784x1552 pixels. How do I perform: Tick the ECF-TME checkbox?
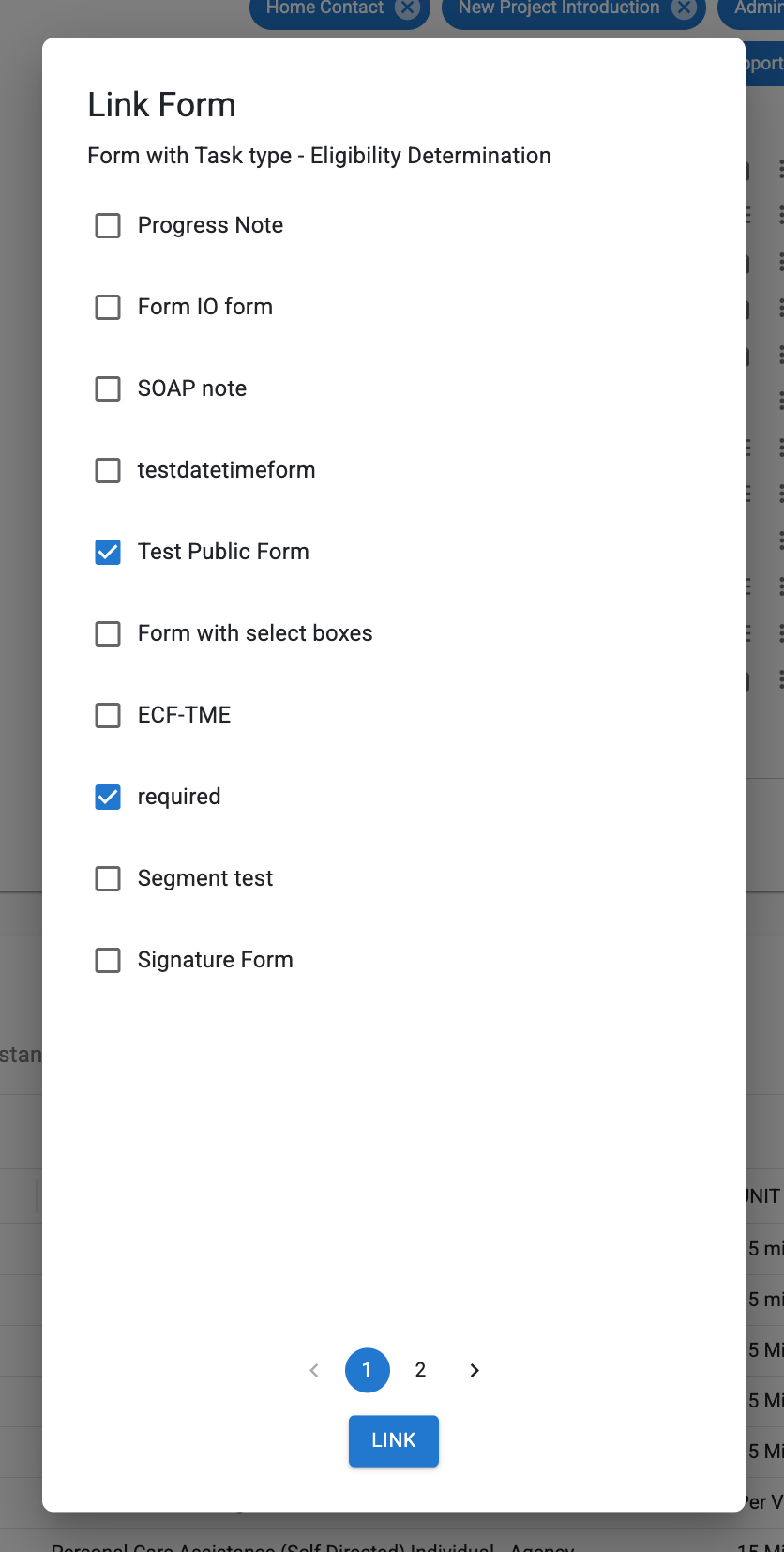click(x=108, y=715)
